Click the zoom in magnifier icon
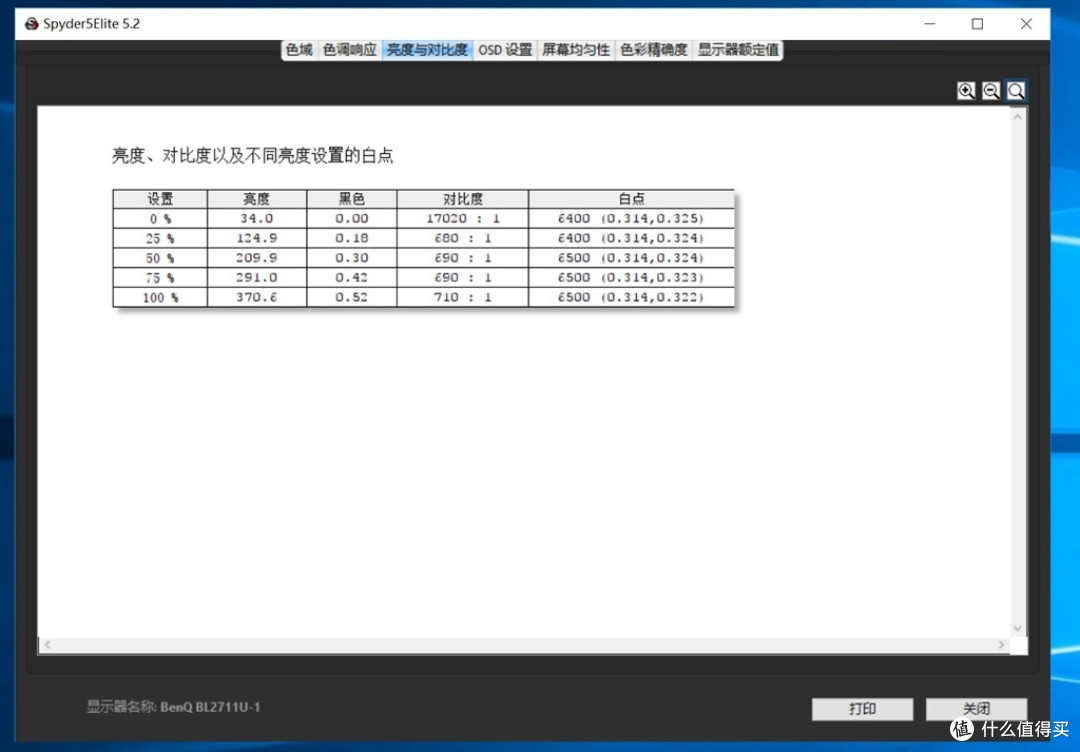Screen dimensions: 1080x752 966,90
